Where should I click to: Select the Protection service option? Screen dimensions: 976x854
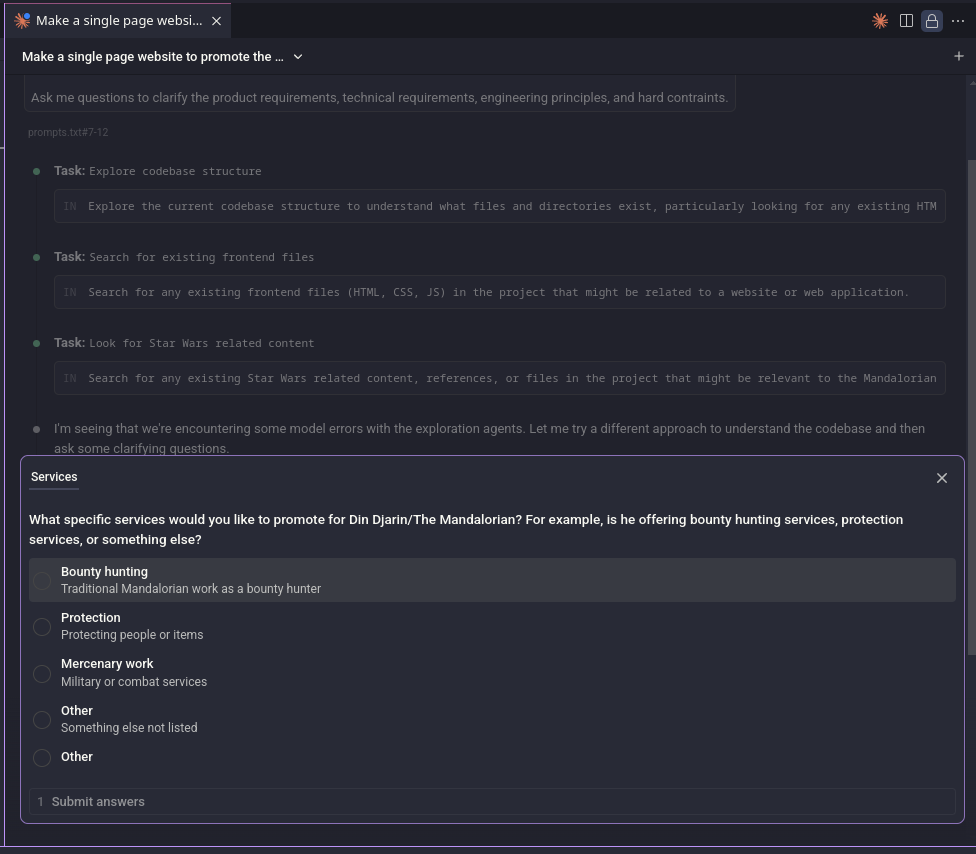[x=42, y=627]
